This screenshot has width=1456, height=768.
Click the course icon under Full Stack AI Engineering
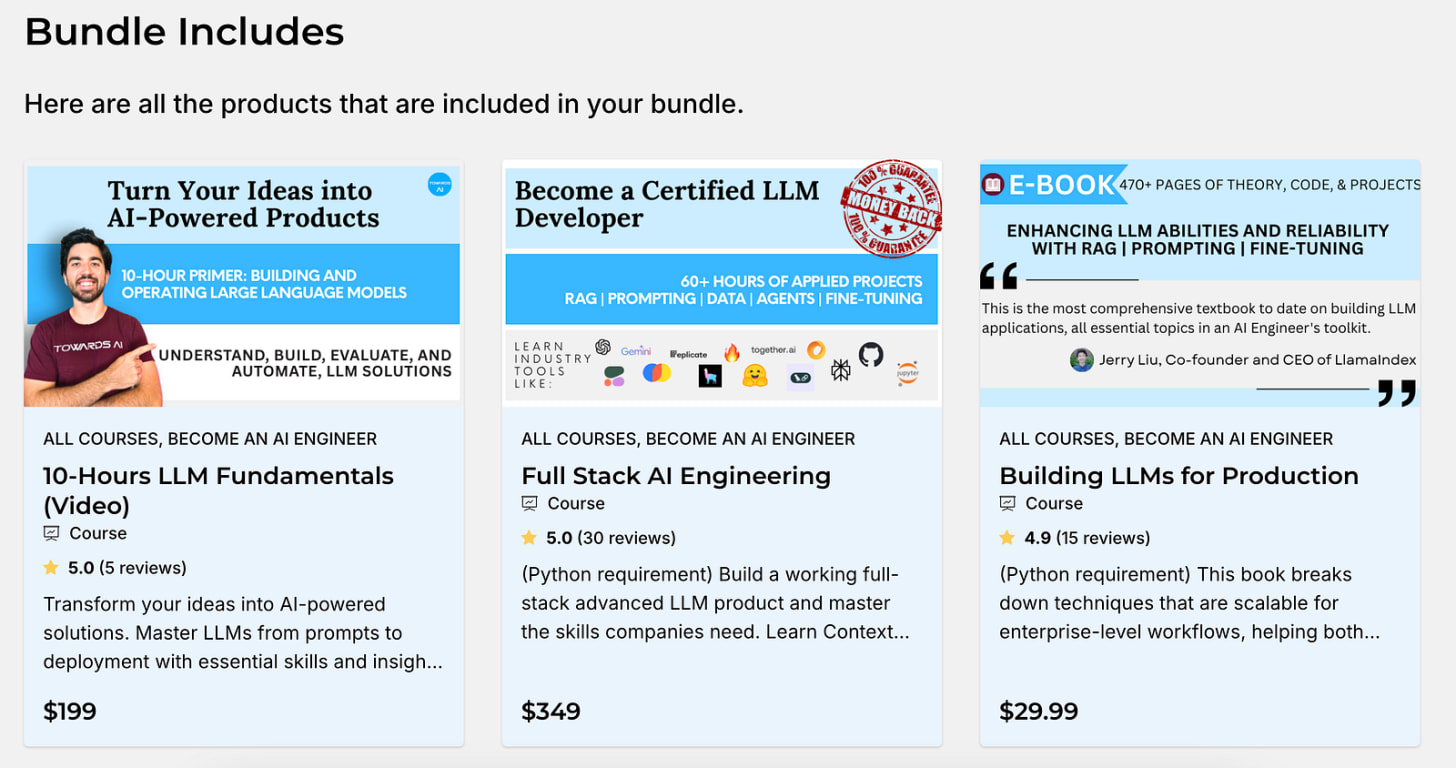530,504
